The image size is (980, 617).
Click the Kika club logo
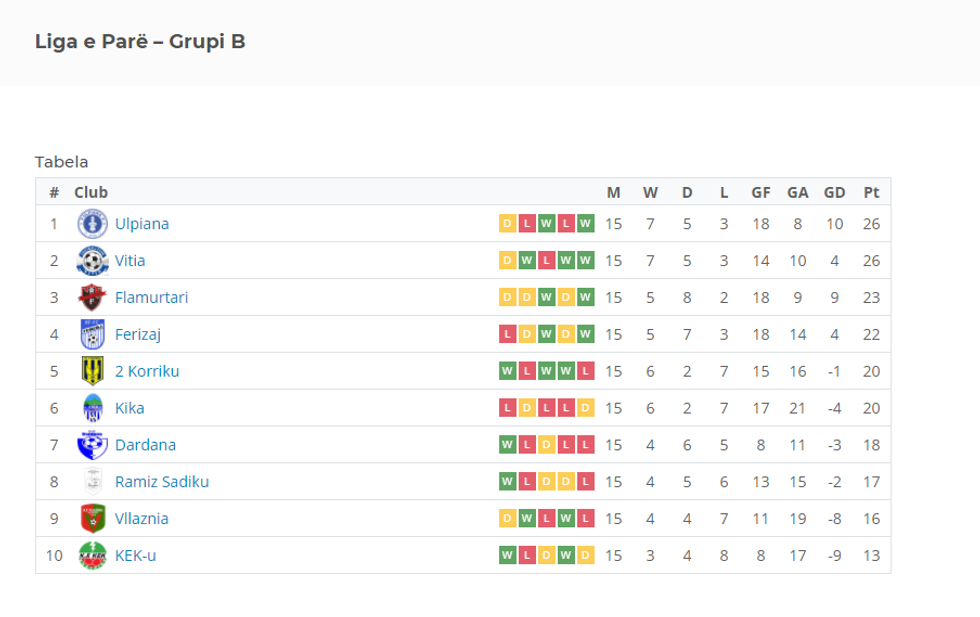[92, 408]
